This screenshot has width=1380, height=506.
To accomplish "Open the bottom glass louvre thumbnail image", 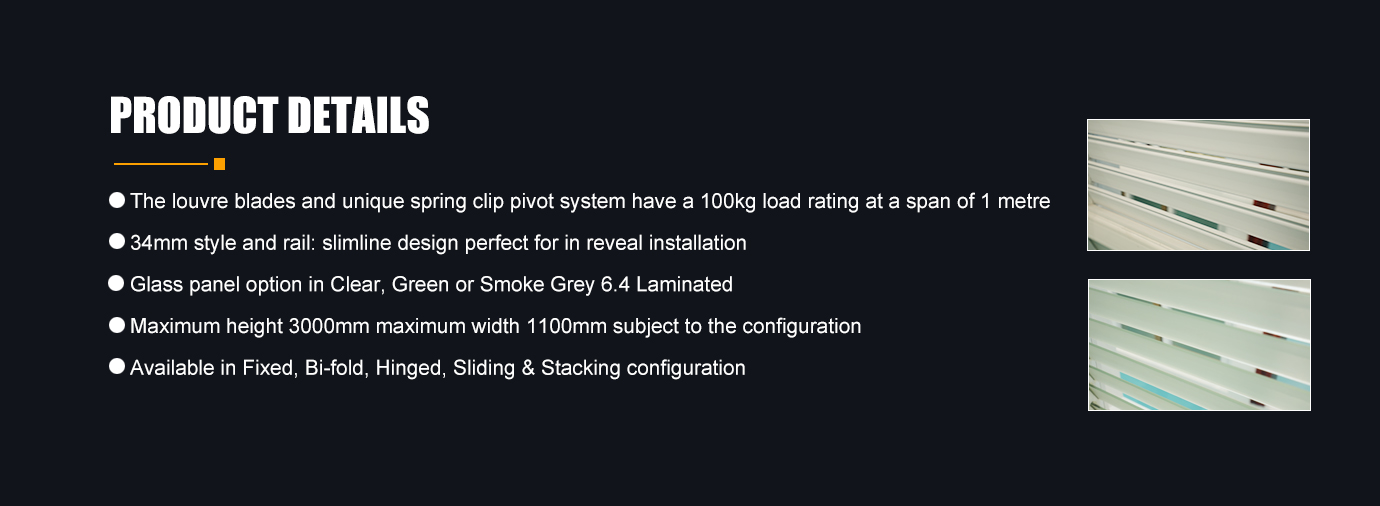I will pyautogui.click(x=1199, y=345).
